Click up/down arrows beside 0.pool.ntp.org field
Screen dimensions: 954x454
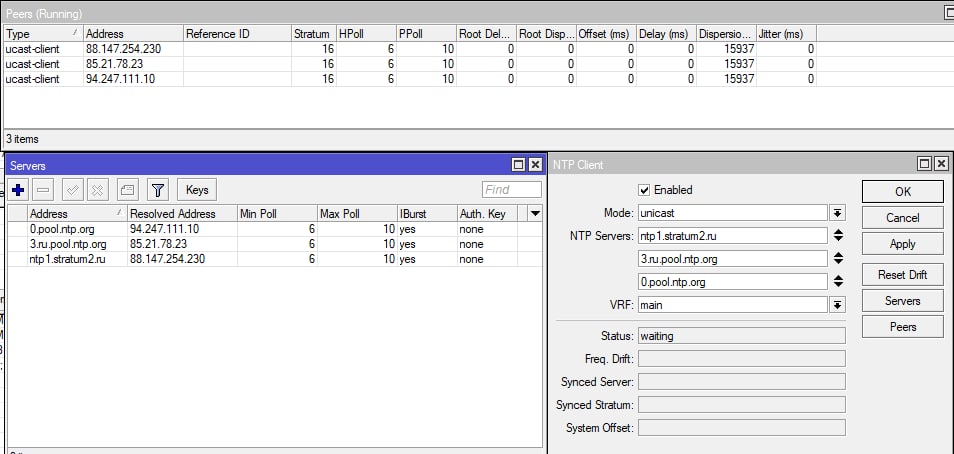click(x=838, y=282)
